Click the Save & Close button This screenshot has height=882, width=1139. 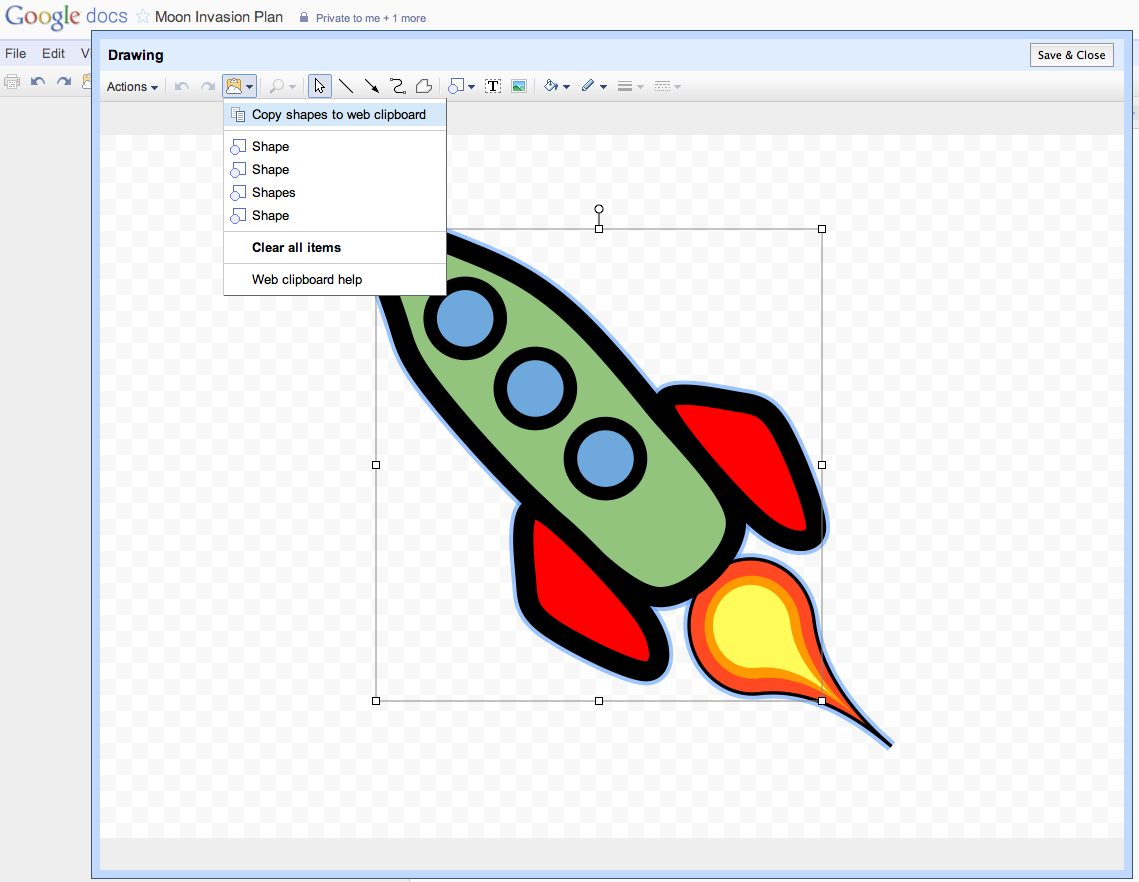[1071, 55]
